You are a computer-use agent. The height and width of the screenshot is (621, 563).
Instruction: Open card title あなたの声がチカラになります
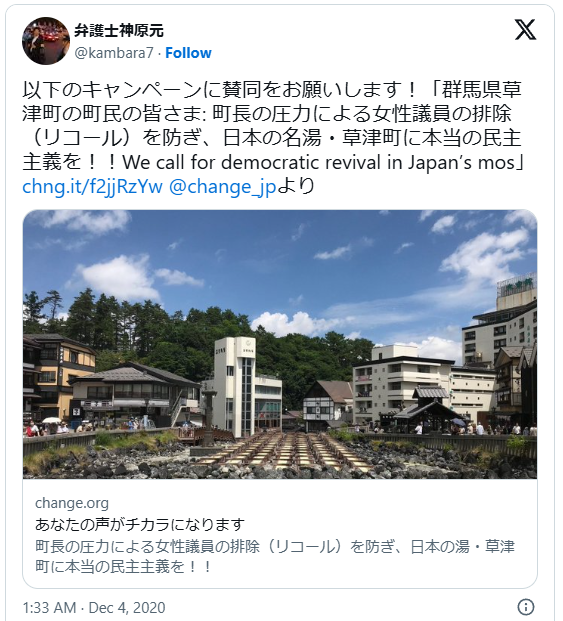140,524
